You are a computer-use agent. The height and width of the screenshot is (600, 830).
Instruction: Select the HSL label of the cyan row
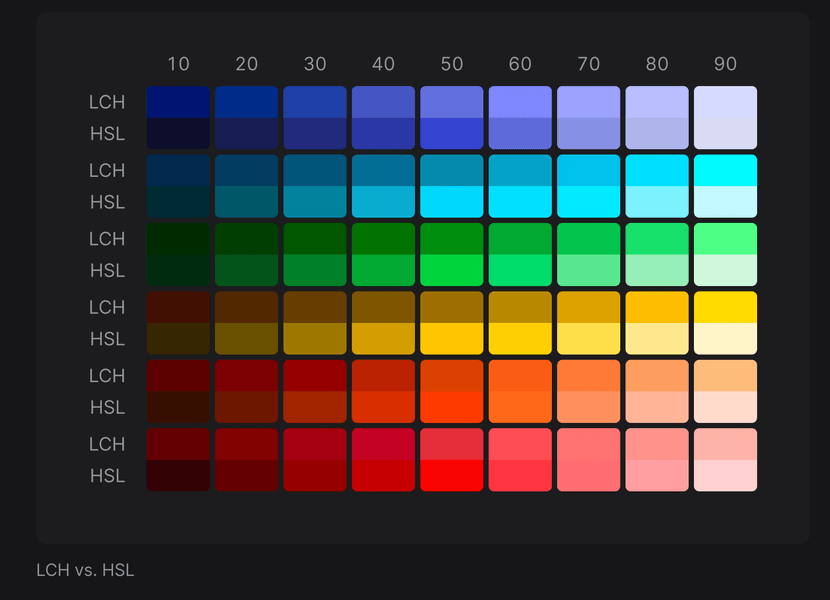[107, 202]
